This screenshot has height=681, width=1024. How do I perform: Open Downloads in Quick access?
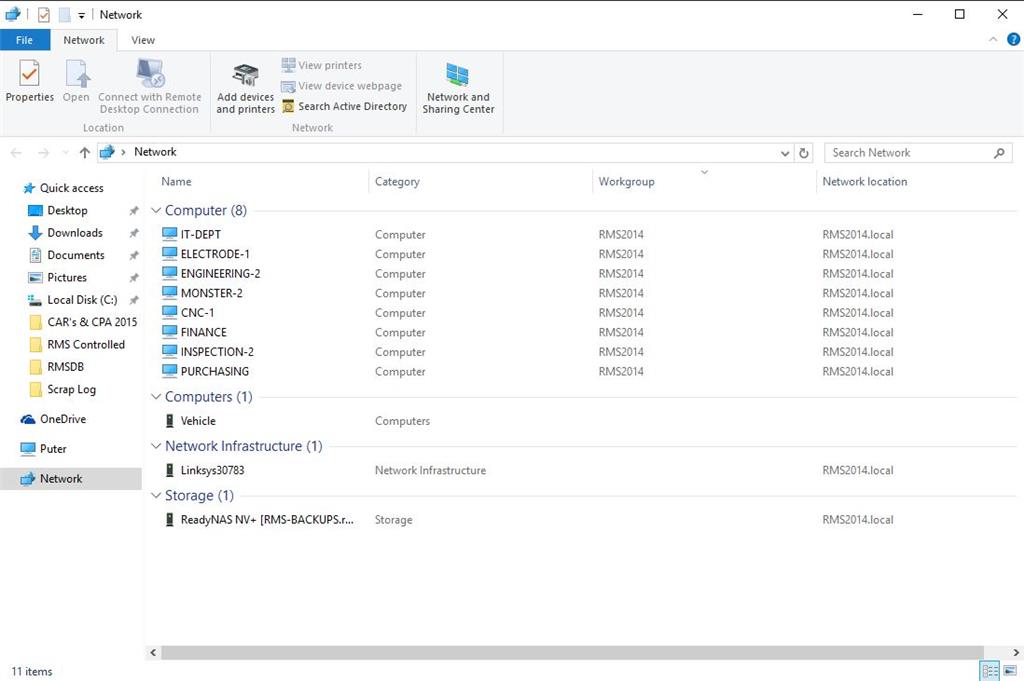pos(74,232)
